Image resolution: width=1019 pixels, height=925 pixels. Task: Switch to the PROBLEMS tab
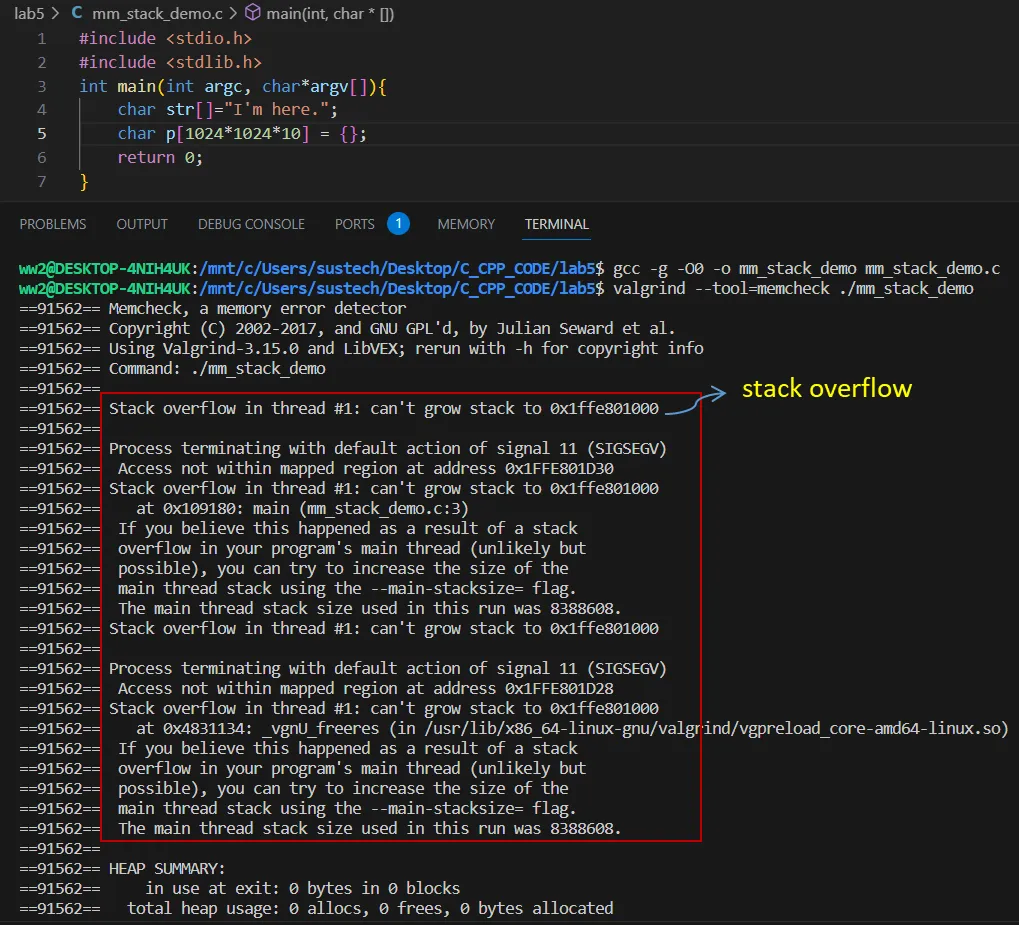53,224
